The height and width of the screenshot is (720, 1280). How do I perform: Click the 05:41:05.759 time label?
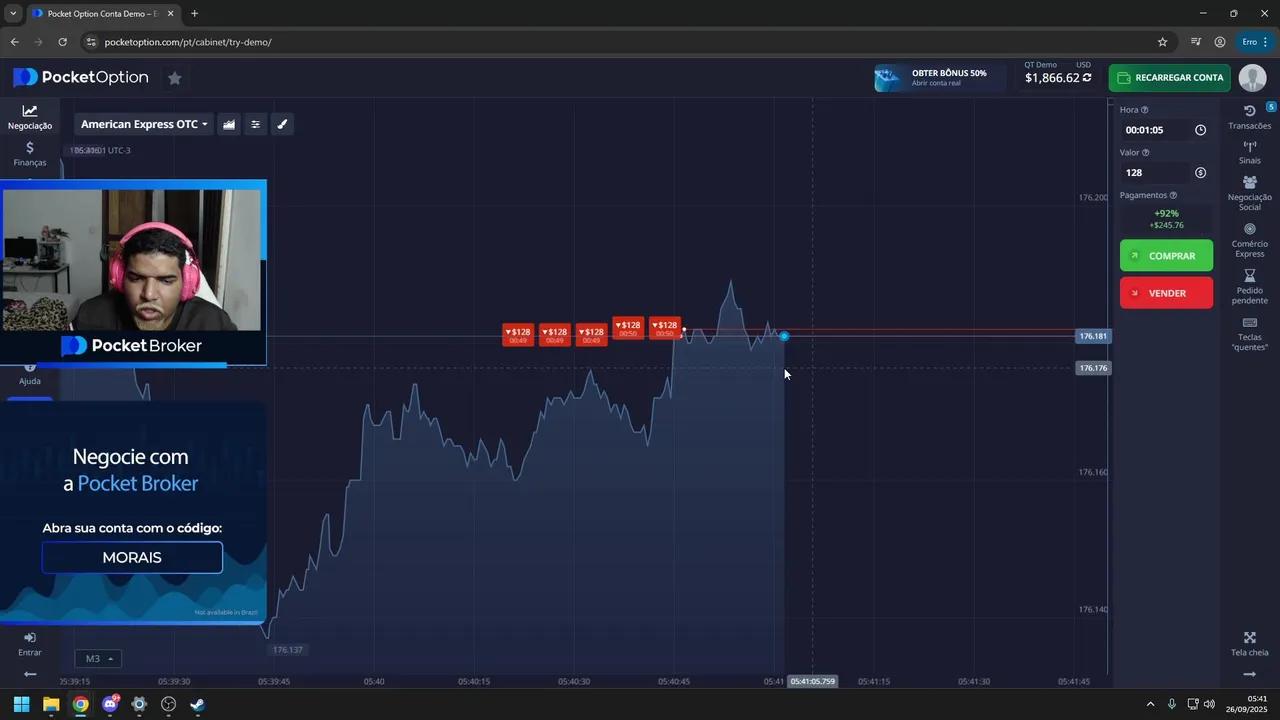pyautogui.click(x=812, y=681)
